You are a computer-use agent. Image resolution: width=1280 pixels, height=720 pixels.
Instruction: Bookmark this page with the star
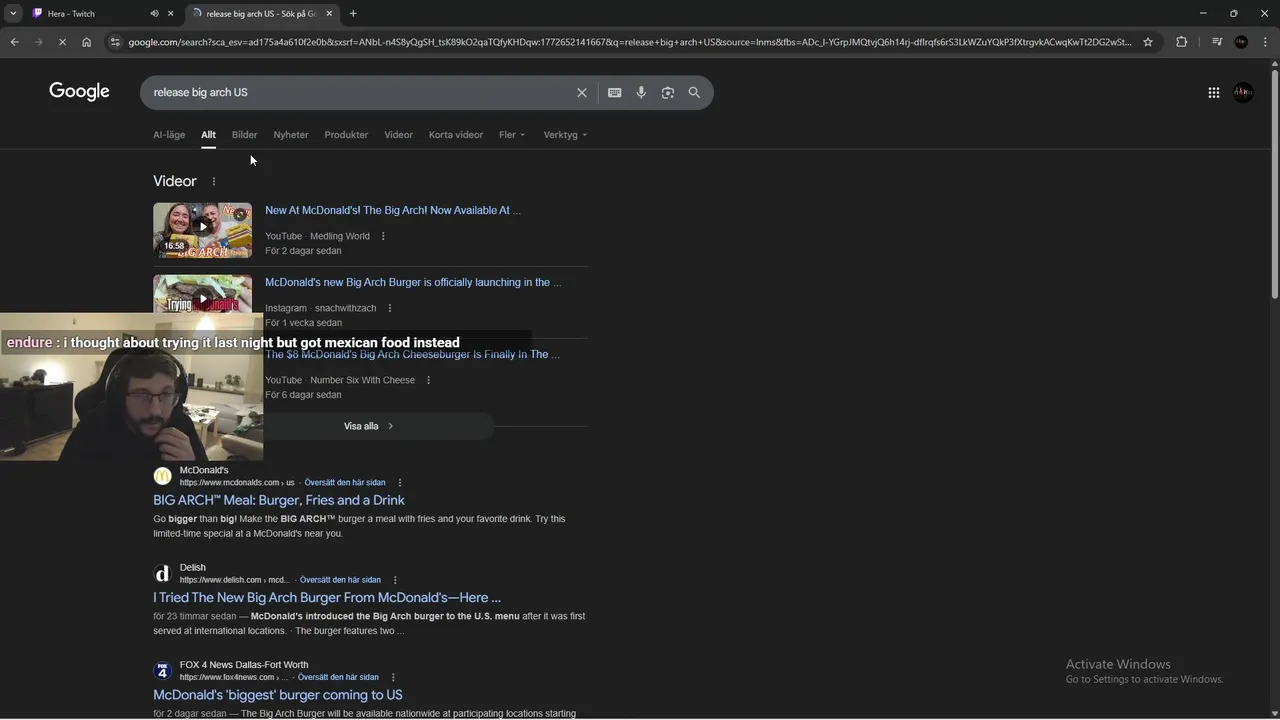1148,42
